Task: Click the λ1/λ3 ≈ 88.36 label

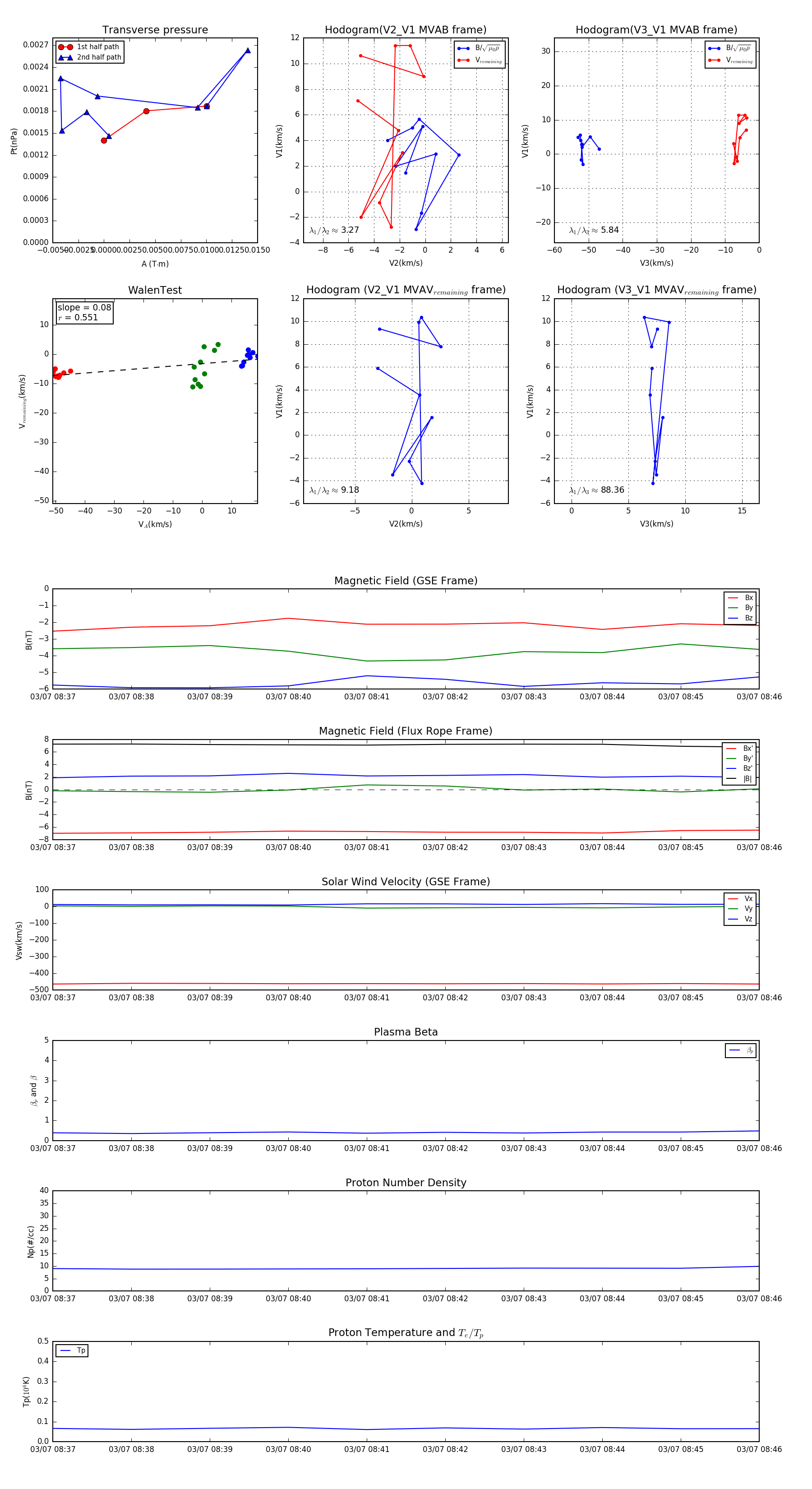Action: tap(597, 490)
